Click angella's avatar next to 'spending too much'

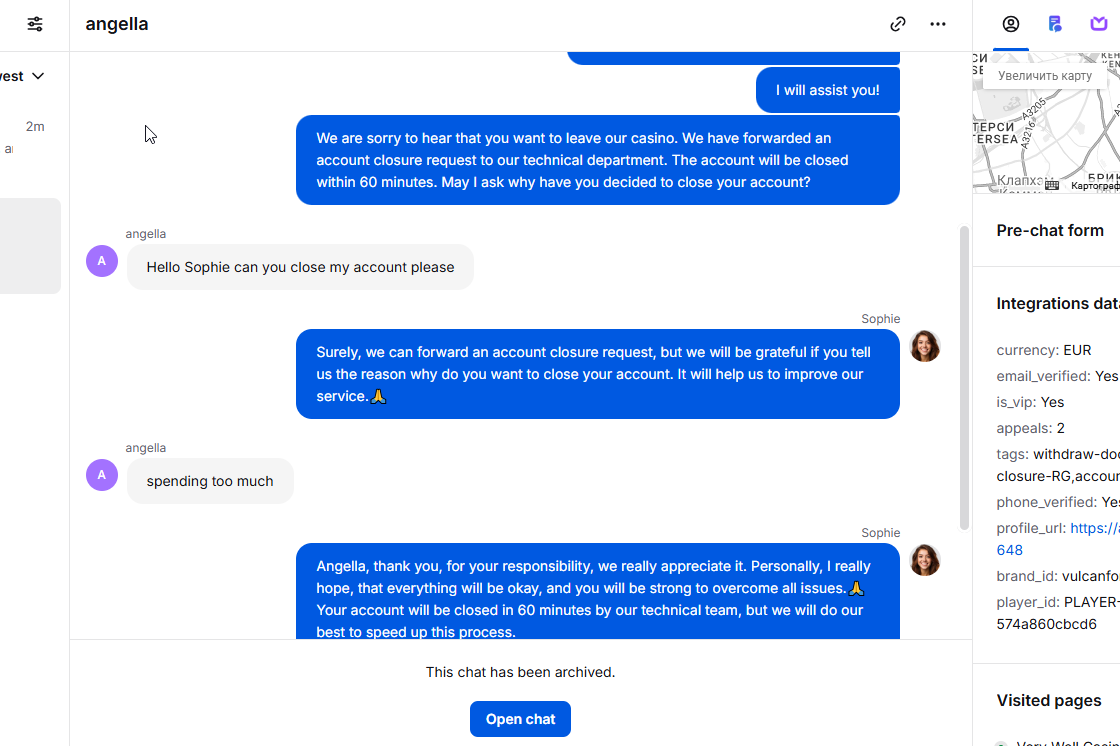[102, 475]
